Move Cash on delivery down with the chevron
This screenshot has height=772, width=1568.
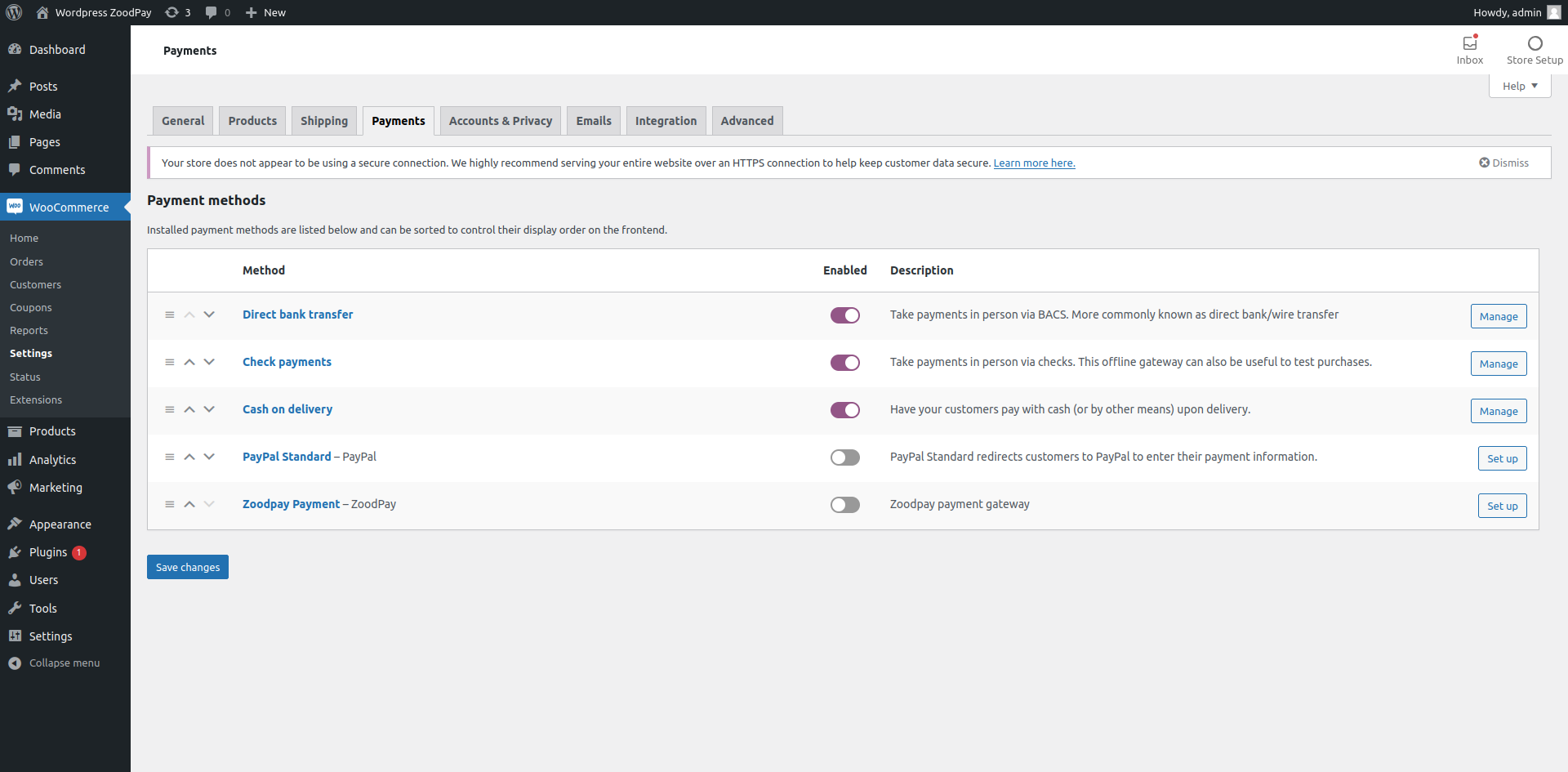click(209, 409)
